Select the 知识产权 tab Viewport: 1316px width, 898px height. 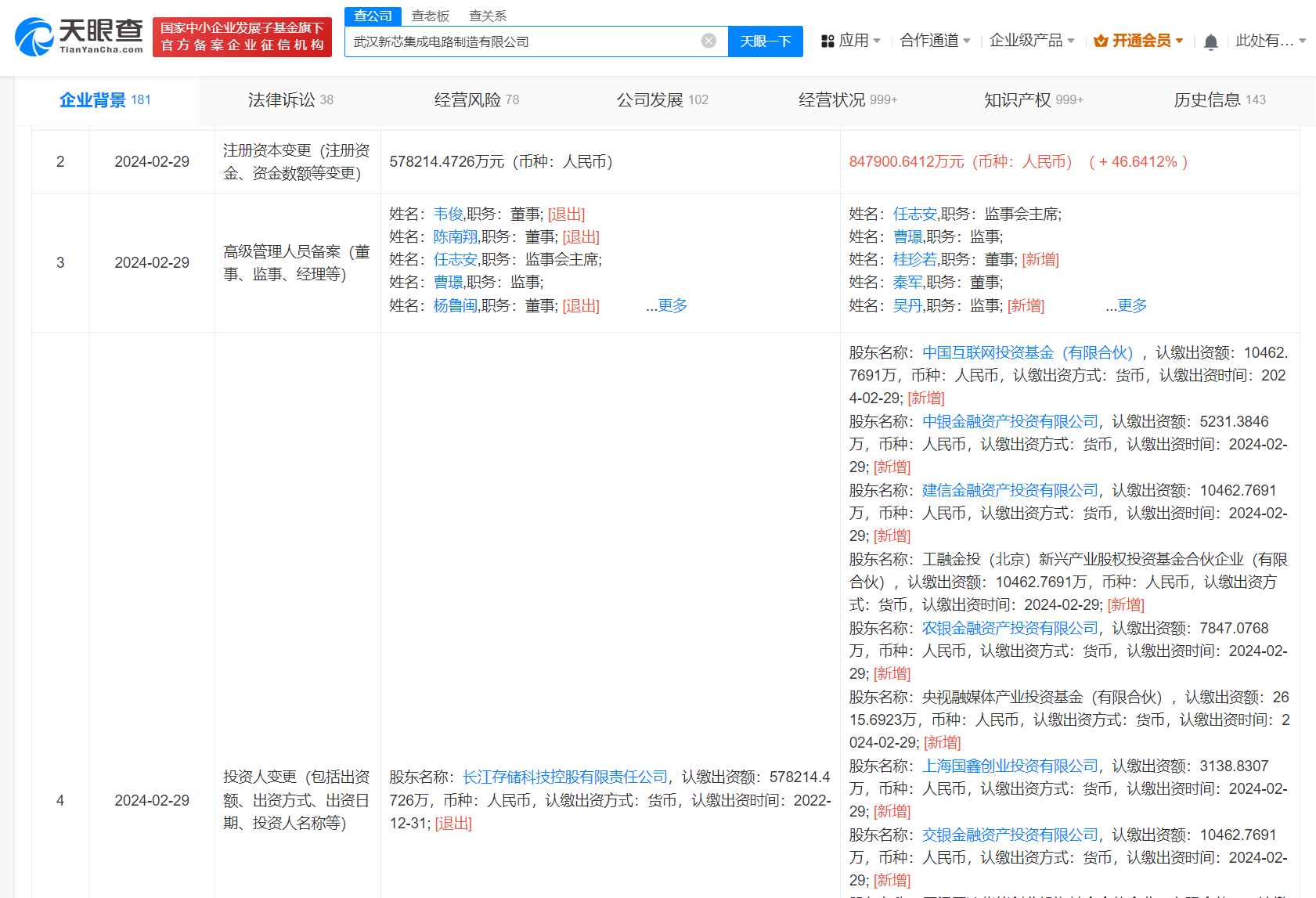[1033, 100]
